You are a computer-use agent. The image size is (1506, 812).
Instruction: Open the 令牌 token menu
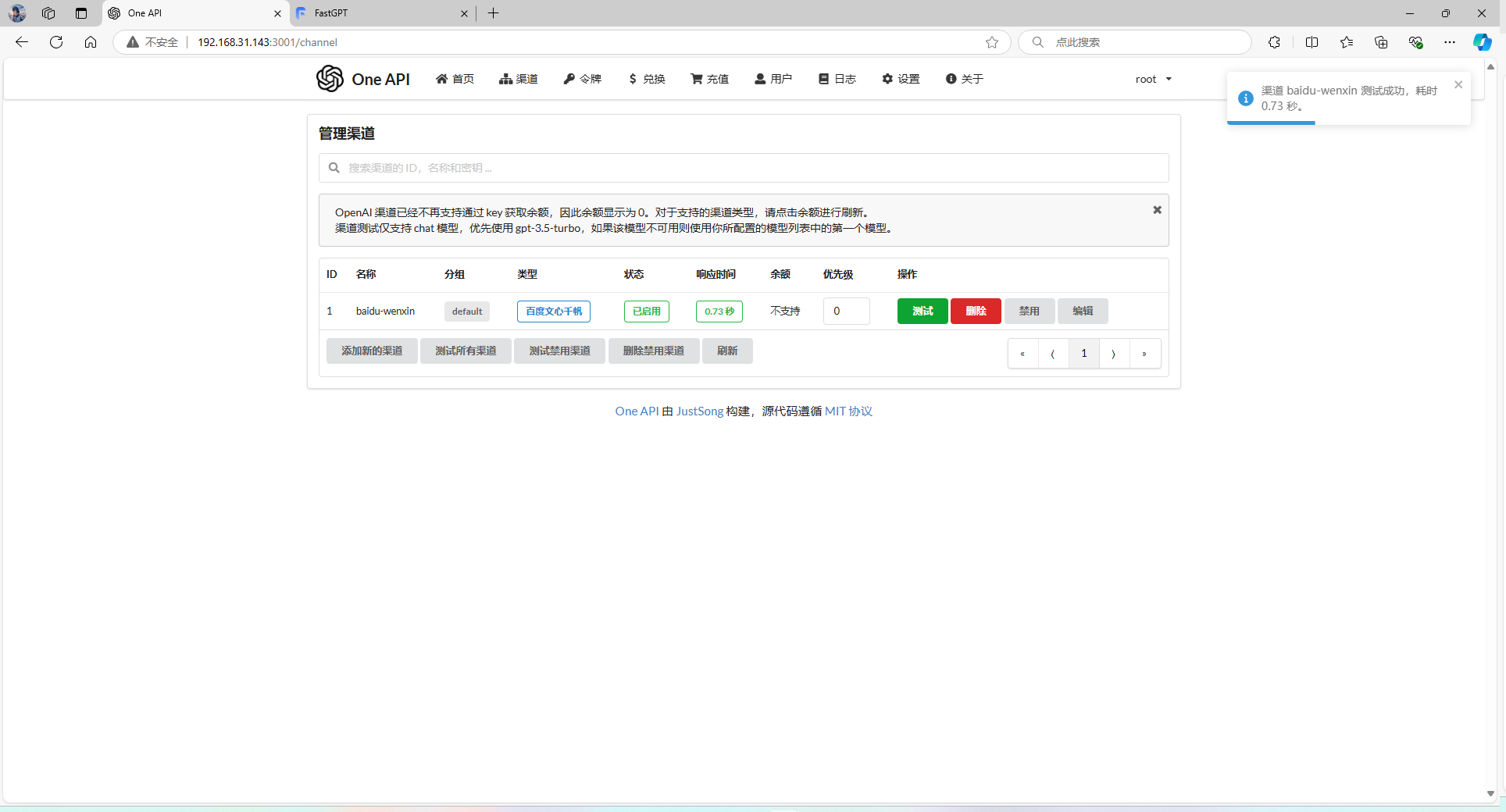pos(583,79)
